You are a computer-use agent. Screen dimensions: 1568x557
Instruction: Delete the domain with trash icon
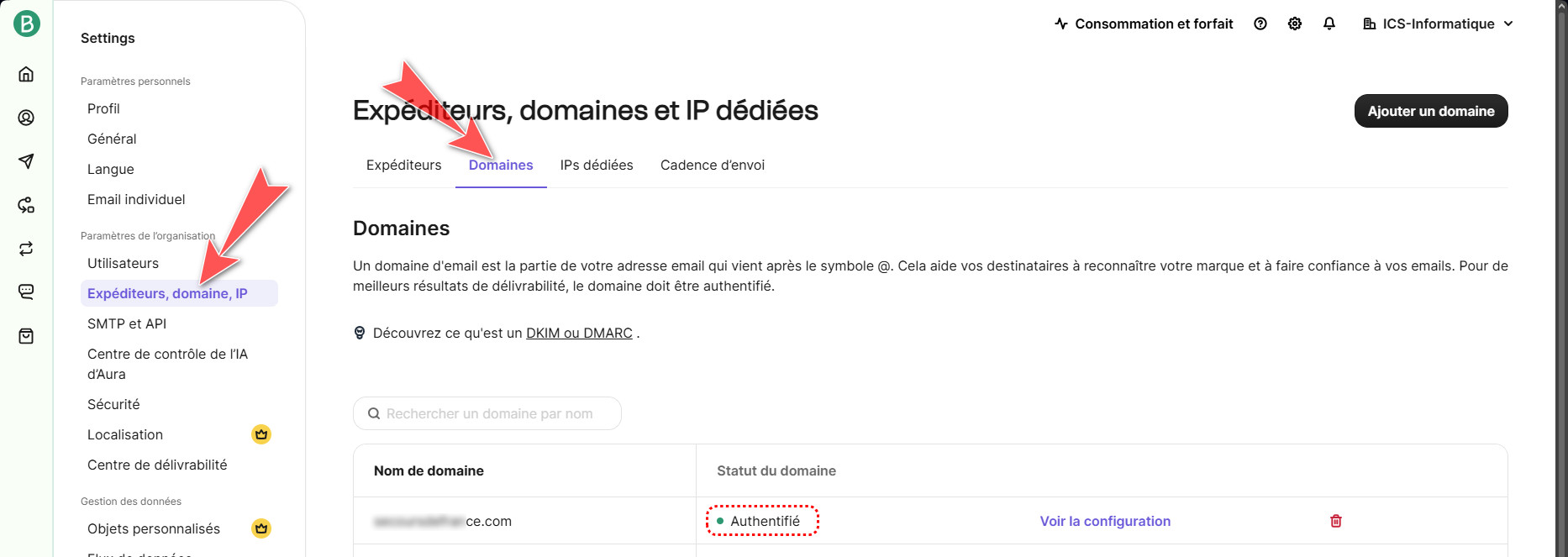1335,521
